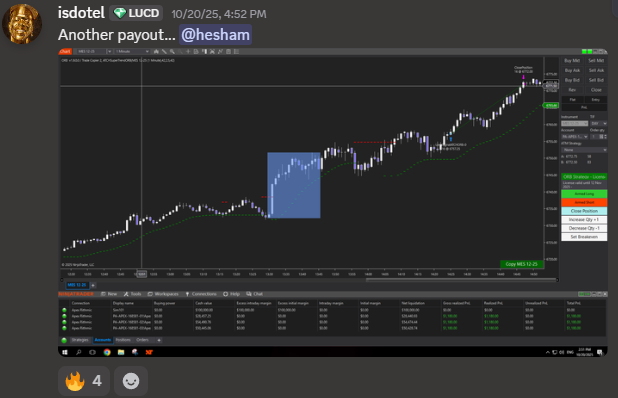The width and height of the screenshot is (618, 398).
Task: Click the data box page icon in chart toolbar
Action: click(x=196, y=52)
